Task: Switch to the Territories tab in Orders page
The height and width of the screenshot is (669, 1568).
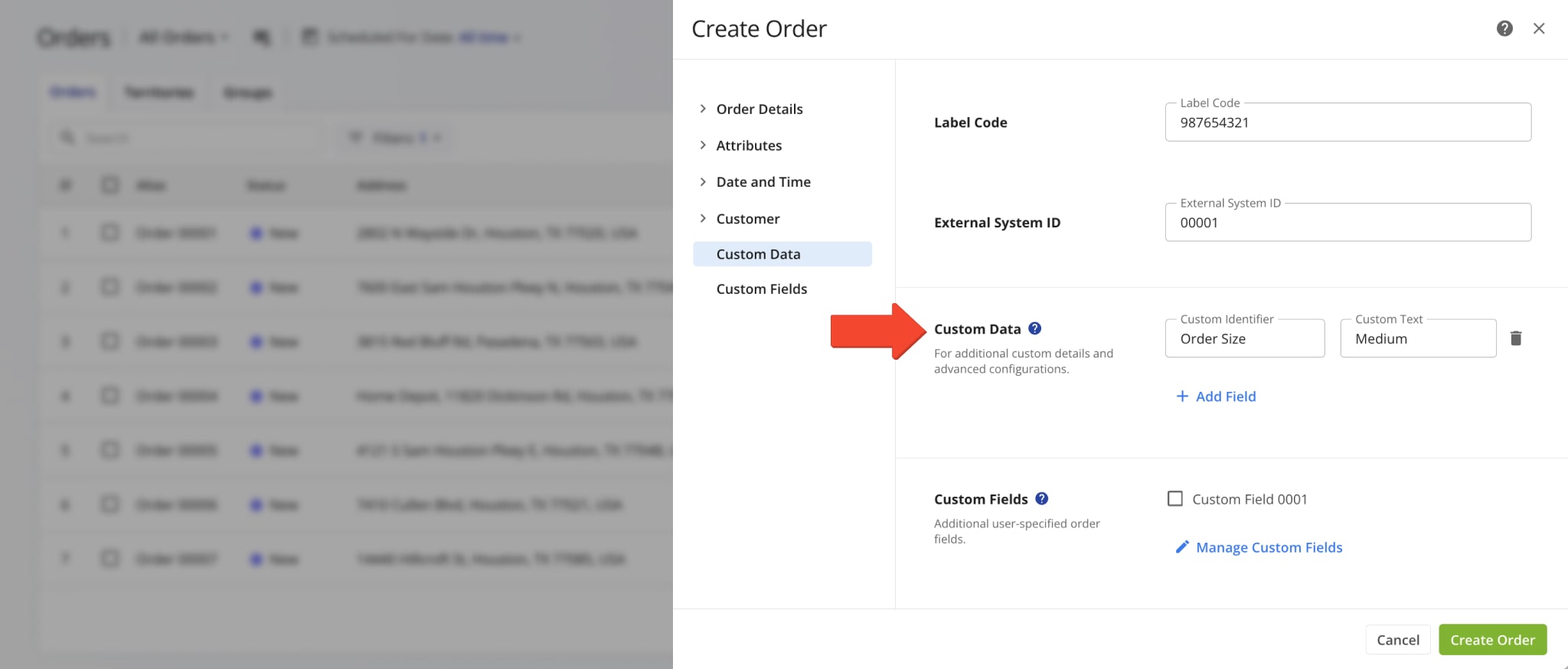Action: click(159, 93)
